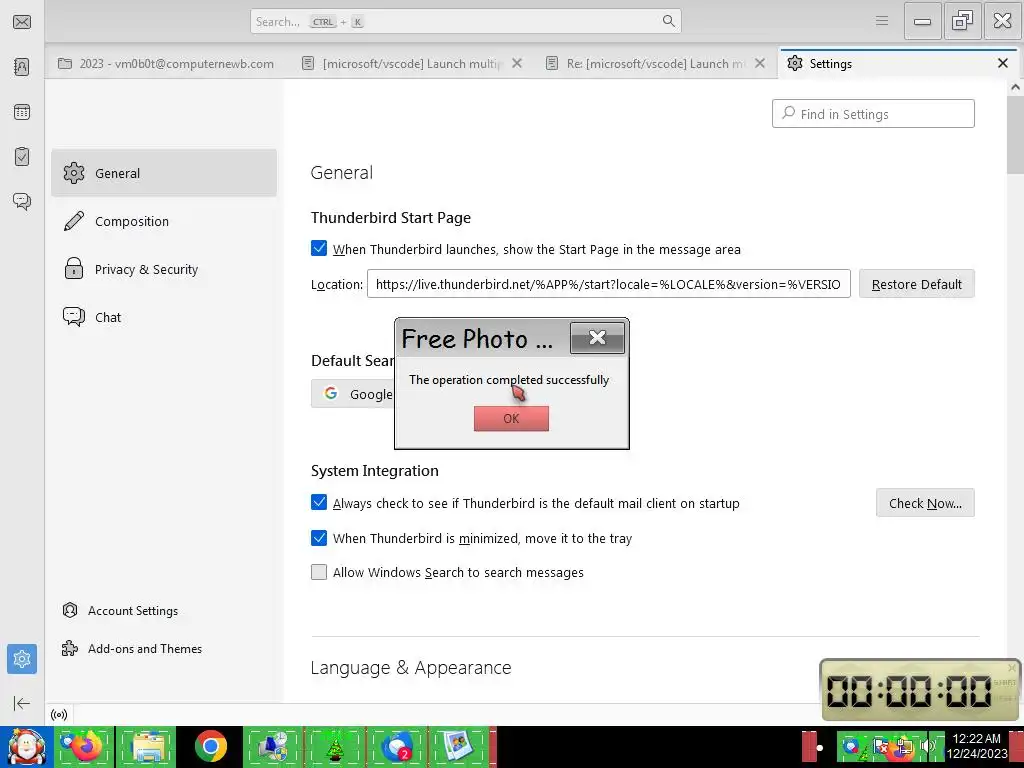1024x768 pixels.
Task: Toggle move Thunderbird to tray when minimized
Action: point(319,538)
